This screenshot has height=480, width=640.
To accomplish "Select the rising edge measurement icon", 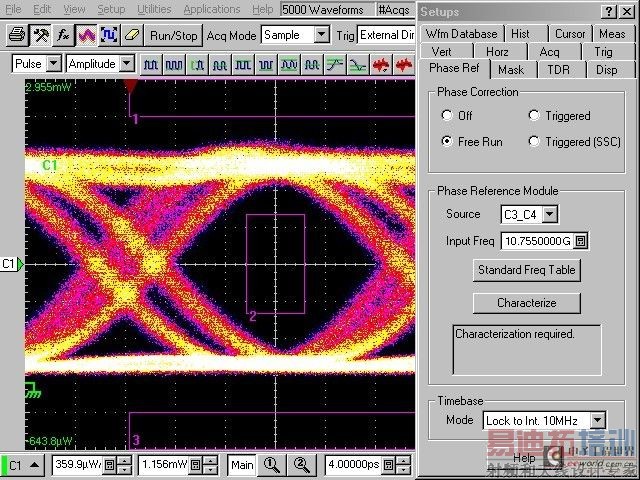I will click(x=335, y=64).
